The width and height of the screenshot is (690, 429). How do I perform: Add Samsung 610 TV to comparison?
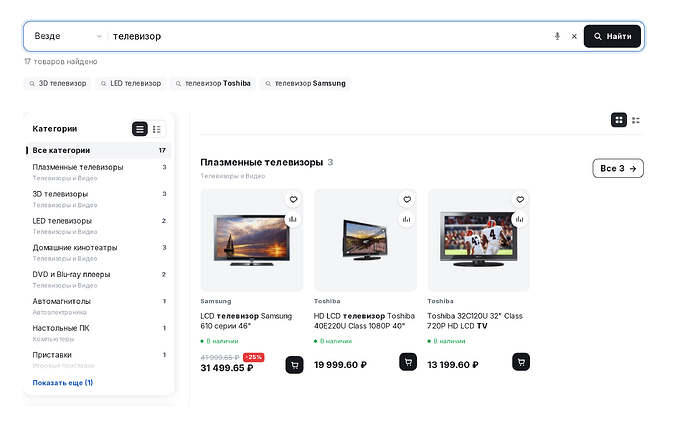(x=293, y=219)
